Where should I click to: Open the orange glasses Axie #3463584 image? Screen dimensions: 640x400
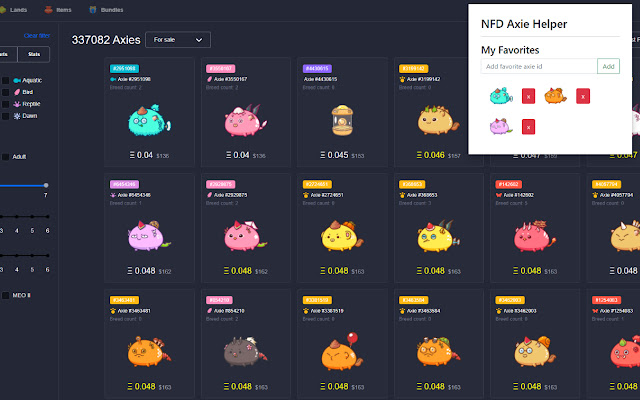click(438, 351)
